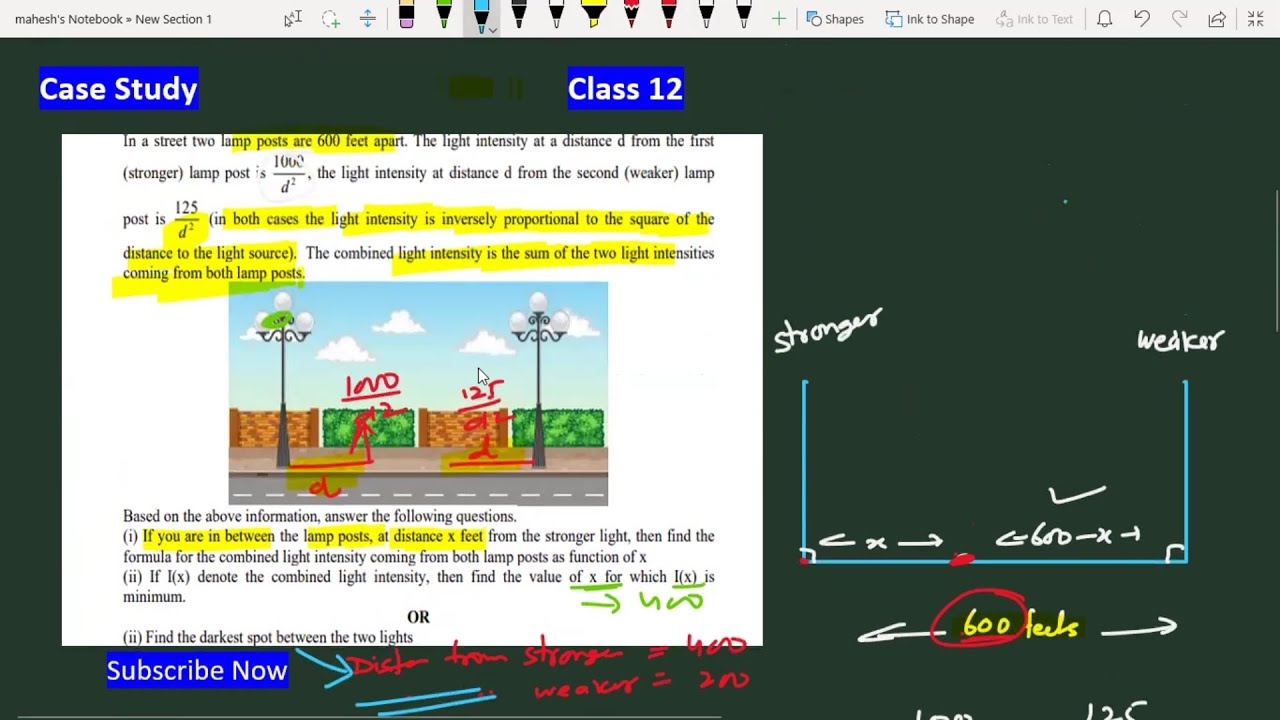Click the vertical page scrollbar
This screenshot has height=720, width=1280.
pyautogui.click(x=1275, y=260)
